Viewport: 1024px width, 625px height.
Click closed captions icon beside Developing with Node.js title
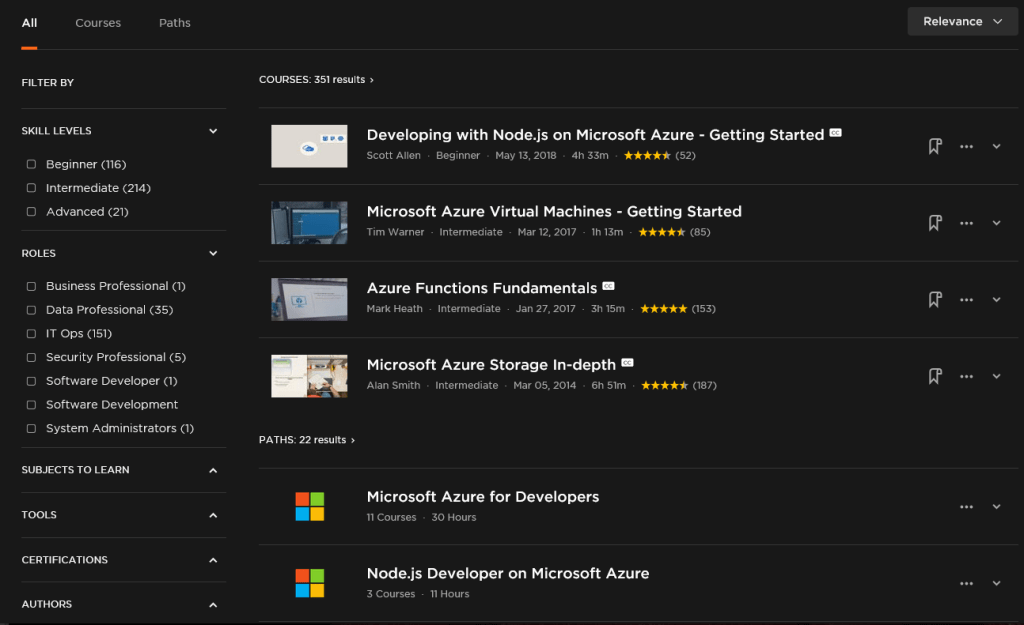835,133
